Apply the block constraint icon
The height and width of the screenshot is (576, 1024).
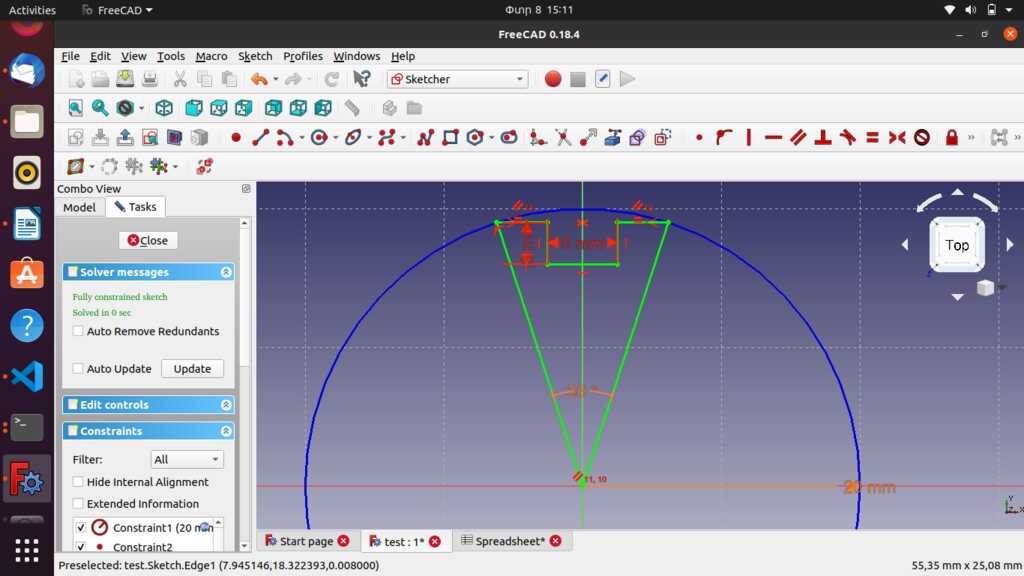click(x=922, y=138)
